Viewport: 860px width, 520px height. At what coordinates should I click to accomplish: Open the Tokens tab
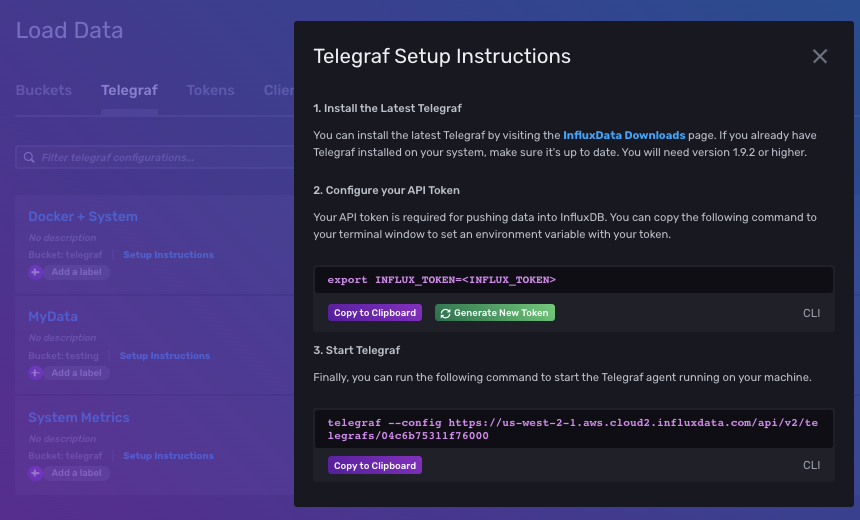point(211,90)
